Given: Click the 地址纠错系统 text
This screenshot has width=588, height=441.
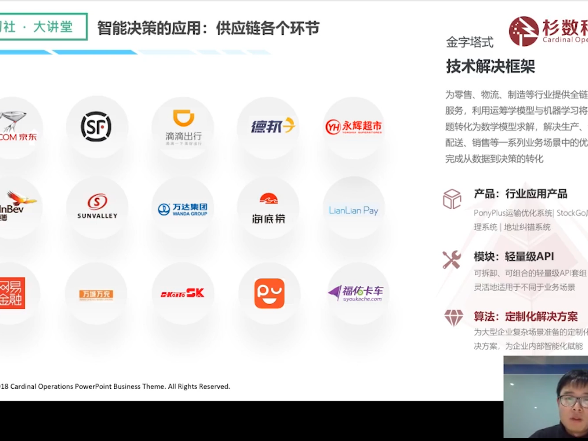Looking at the screenshot, I should pyautogui.click(x=527, y=227).
